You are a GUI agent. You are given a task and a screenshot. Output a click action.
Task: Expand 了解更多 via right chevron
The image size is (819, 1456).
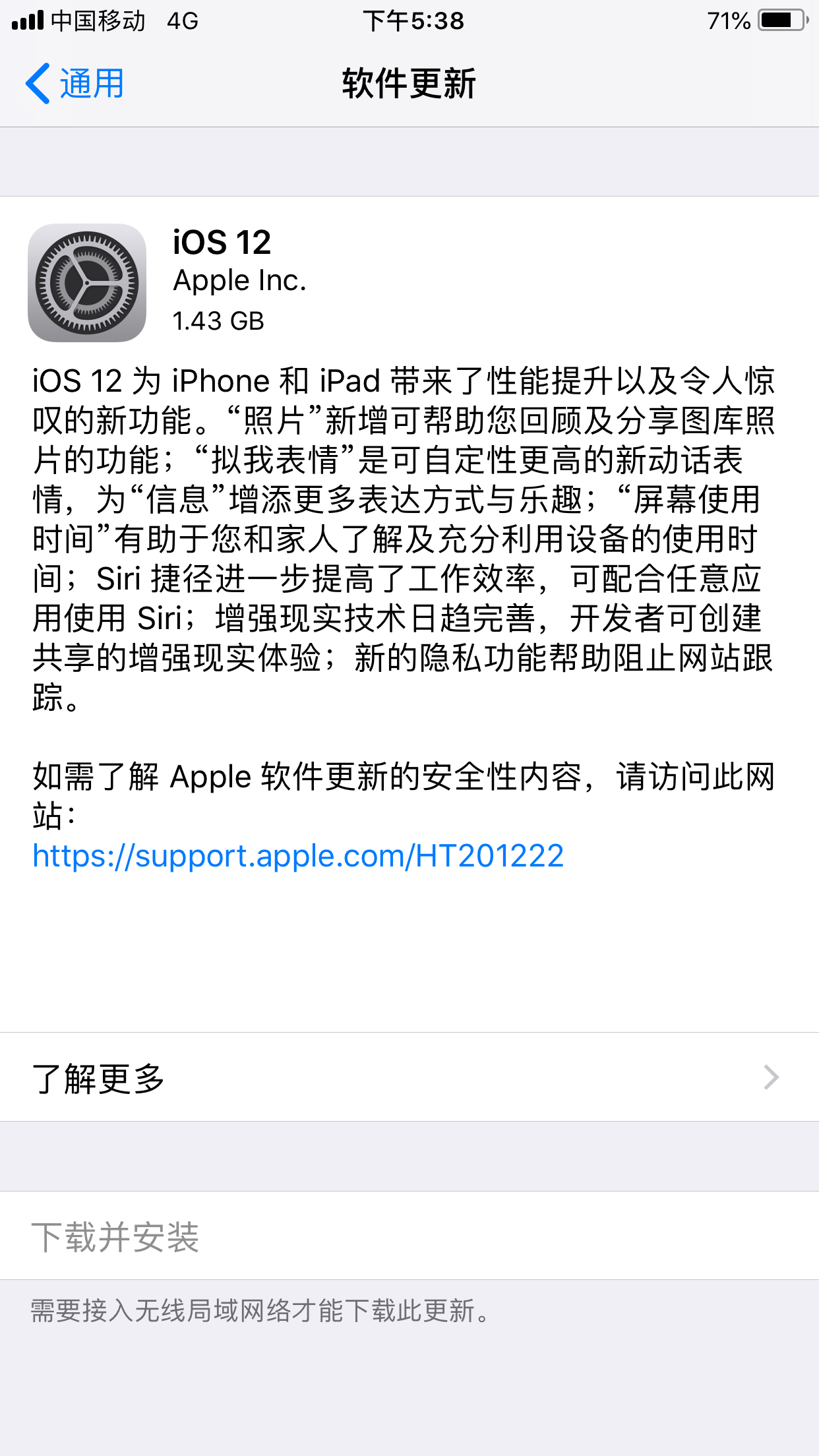[771, 1077]
